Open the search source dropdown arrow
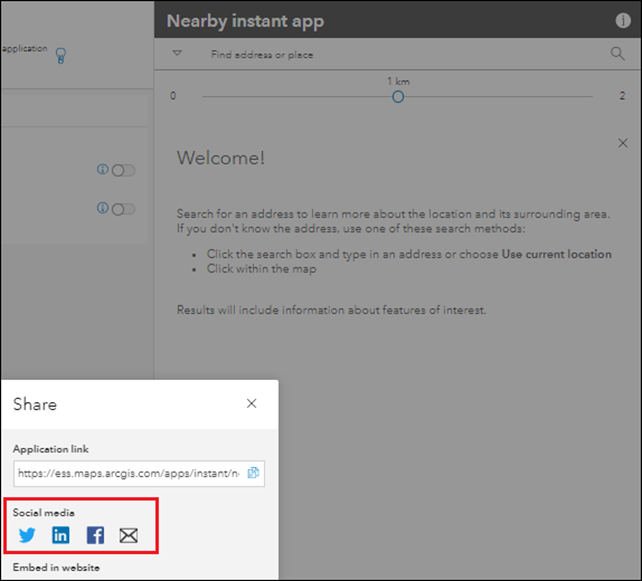642x581 pixels. 177,54
